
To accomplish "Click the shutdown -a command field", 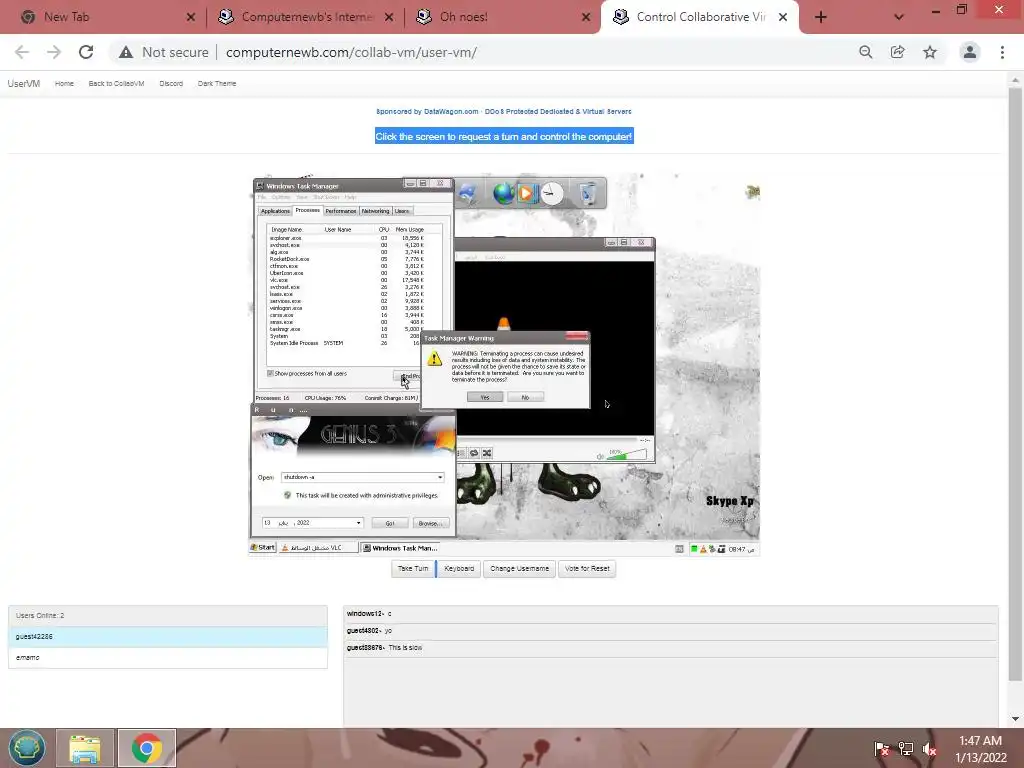I will pos(359,477).
